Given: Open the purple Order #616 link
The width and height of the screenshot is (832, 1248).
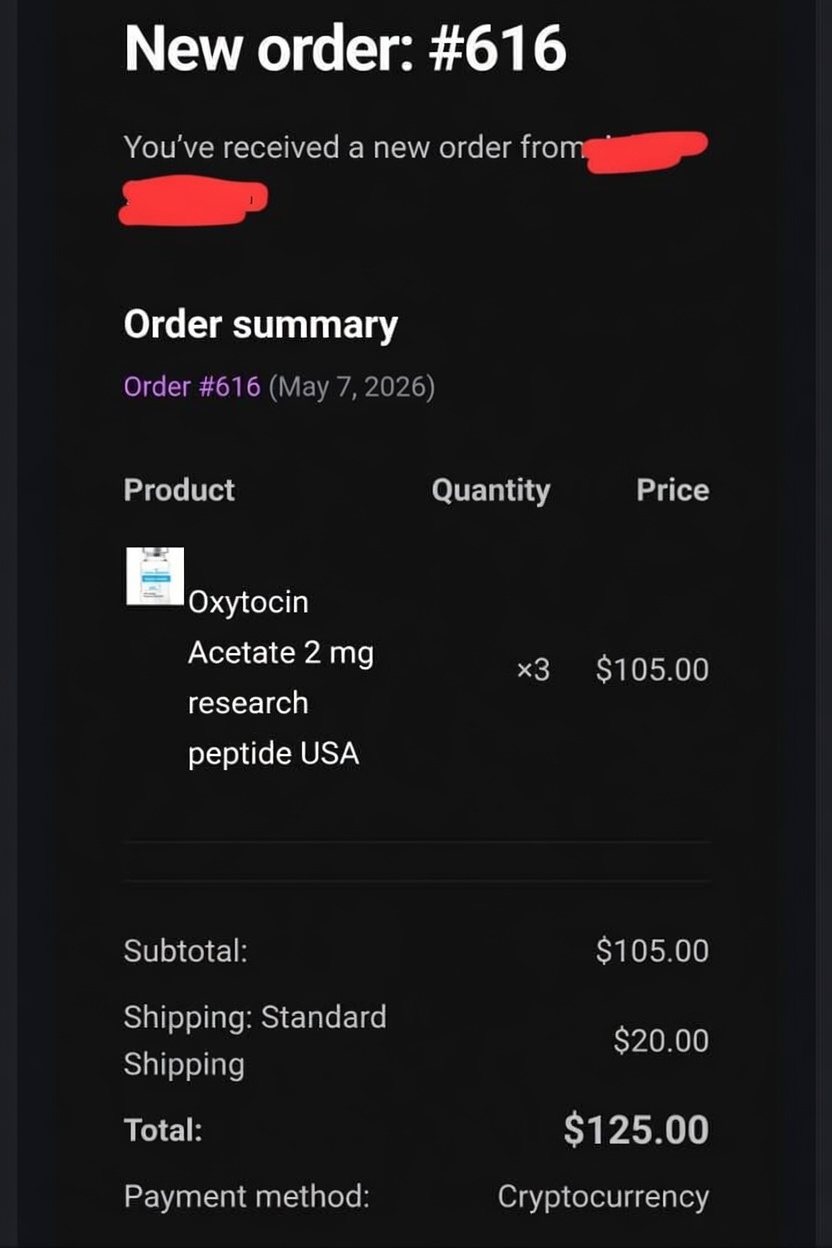Looking at the screenshot, I should pyautogui.click(x=192, y=386).
